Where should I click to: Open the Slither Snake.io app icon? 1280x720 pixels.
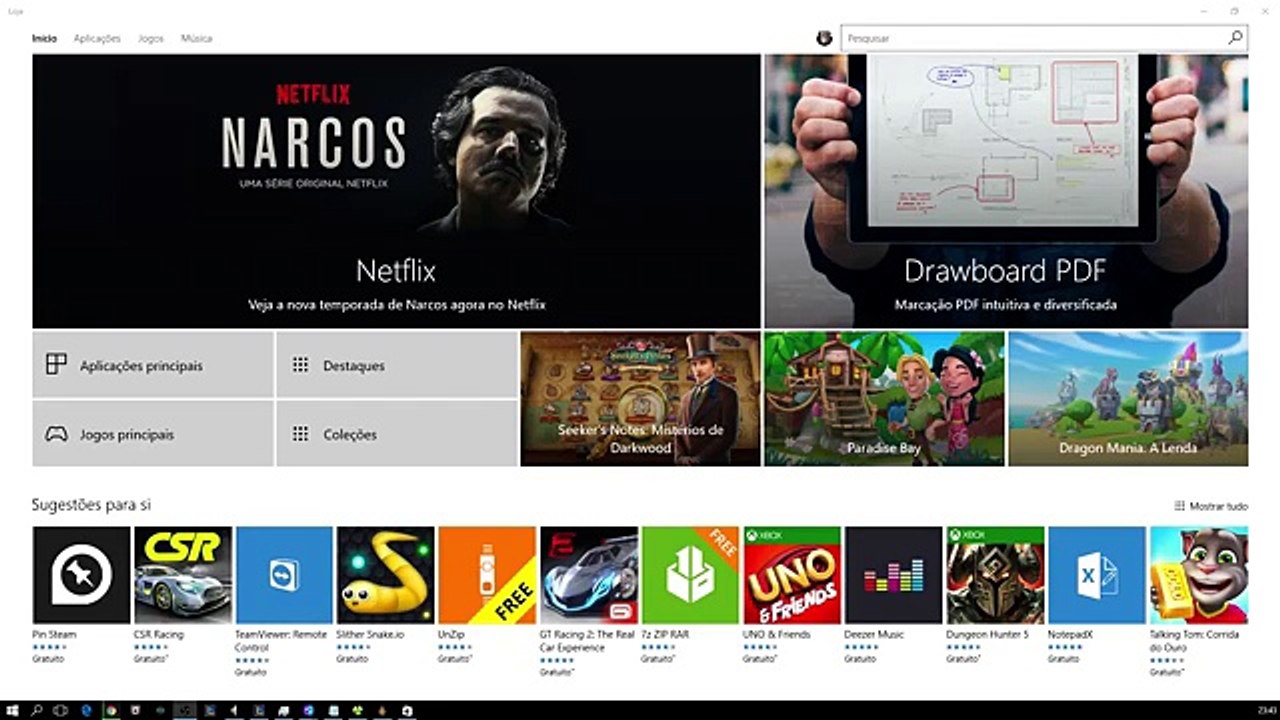pyautogui.click(x=386, y=575)
